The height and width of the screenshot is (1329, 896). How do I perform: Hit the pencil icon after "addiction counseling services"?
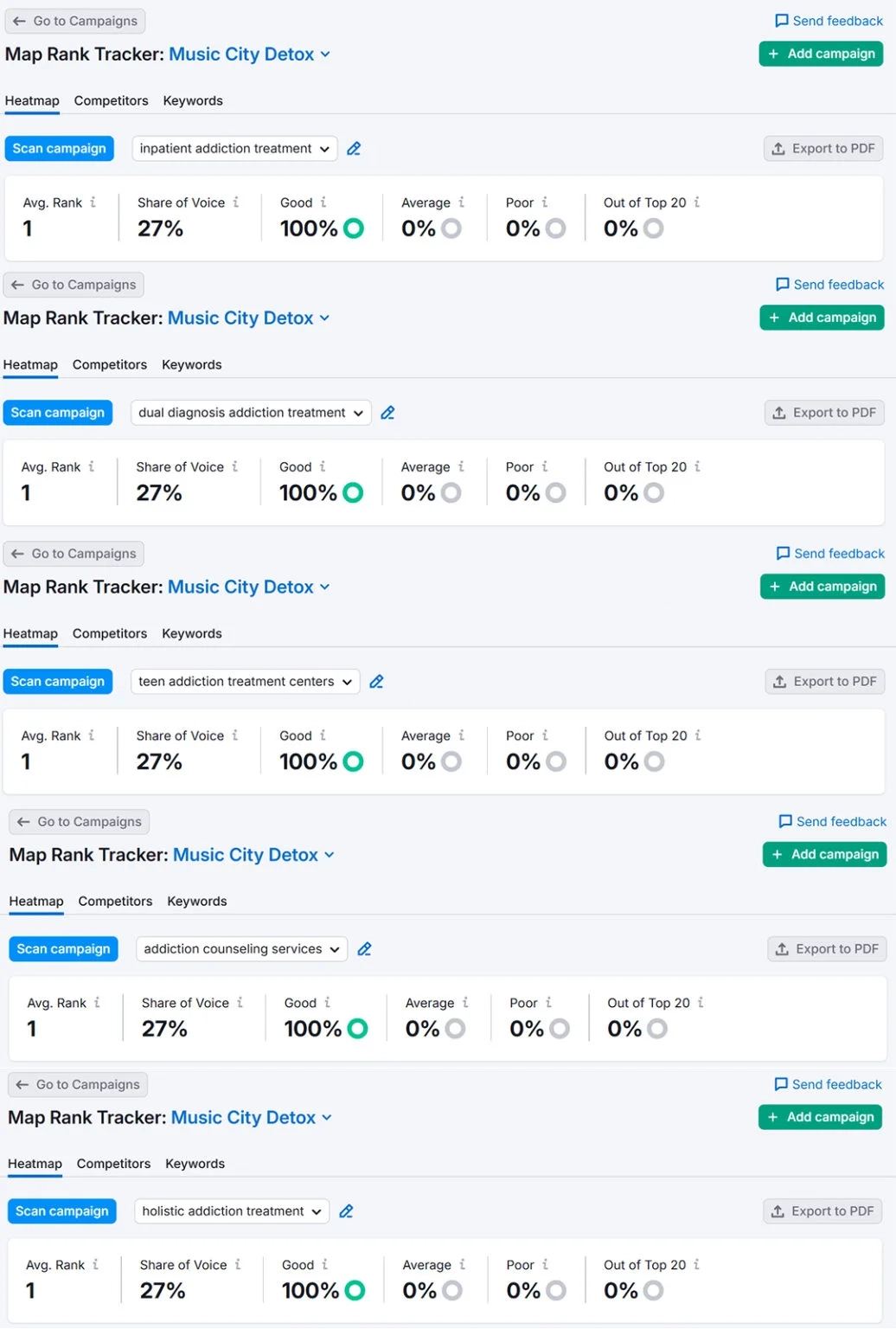tap(364, 949)
